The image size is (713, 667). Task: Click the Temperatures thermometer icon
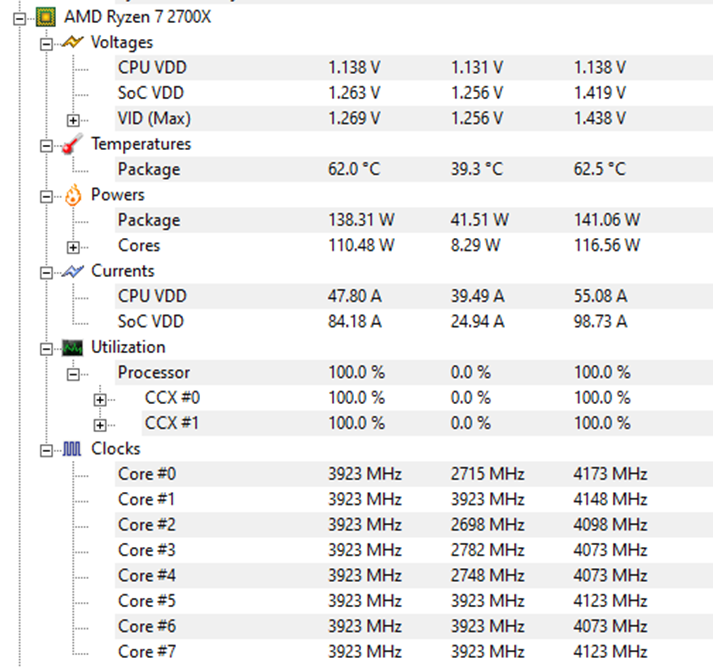coord(71,145)
